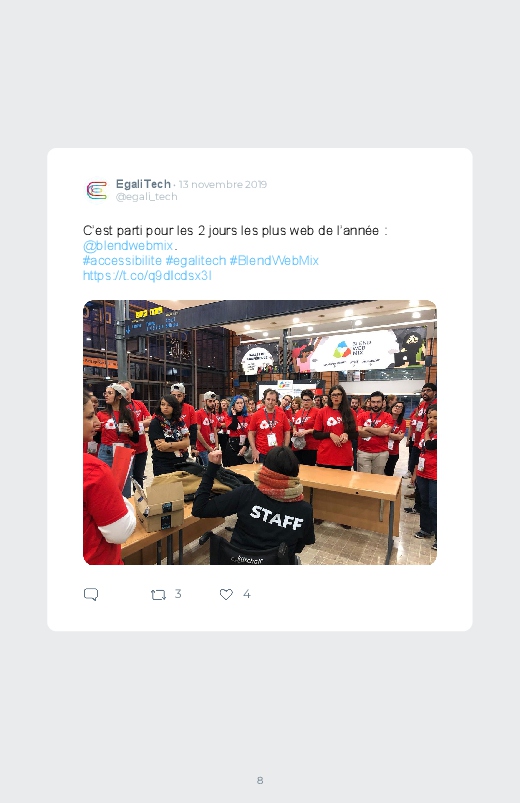Select the #accessibilite hashtag
520x803 pixels.
122,261
